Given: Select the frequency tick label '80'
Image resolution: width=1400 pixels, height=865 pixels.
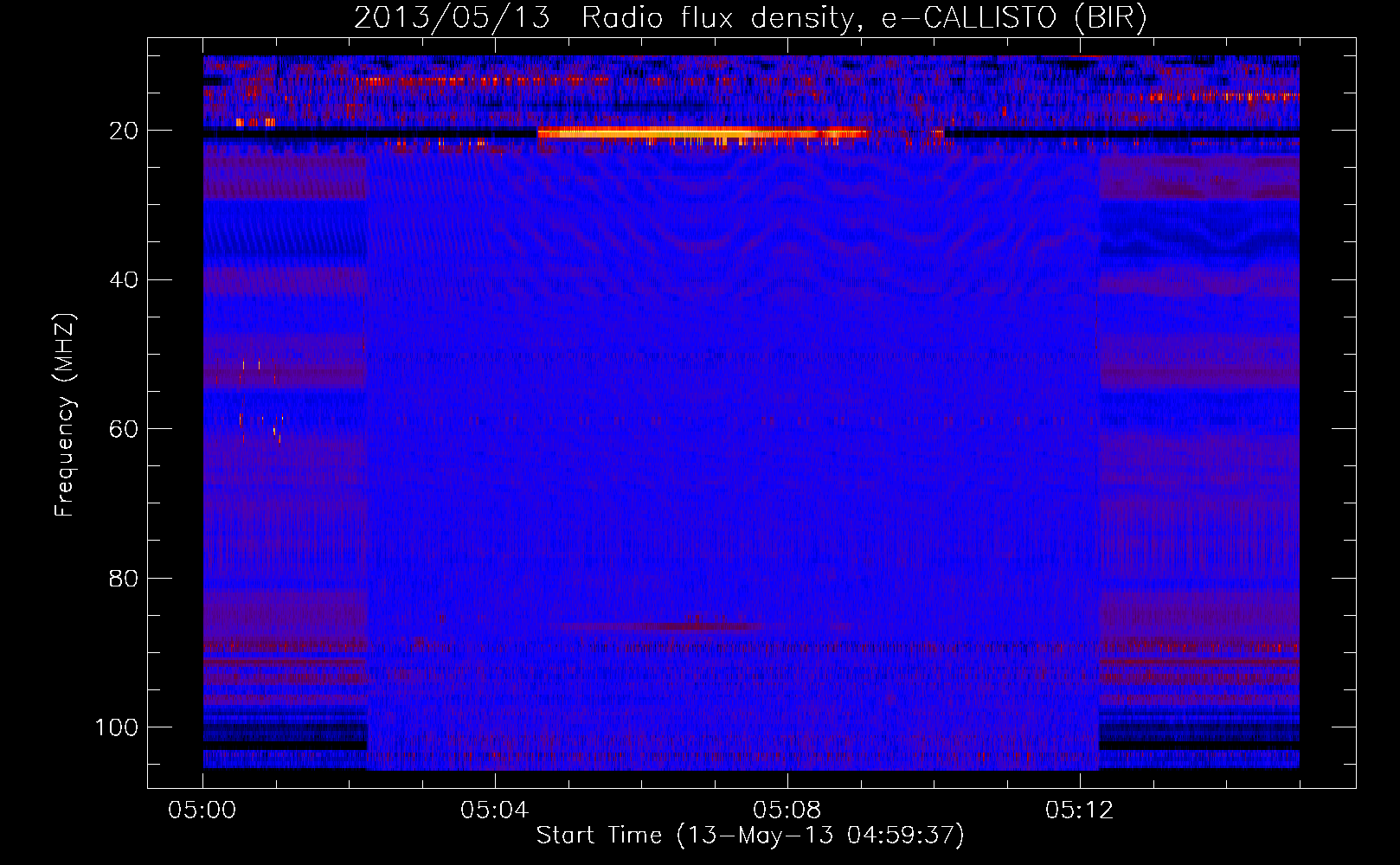Looking at the screenshot, I should coord(123,578).
